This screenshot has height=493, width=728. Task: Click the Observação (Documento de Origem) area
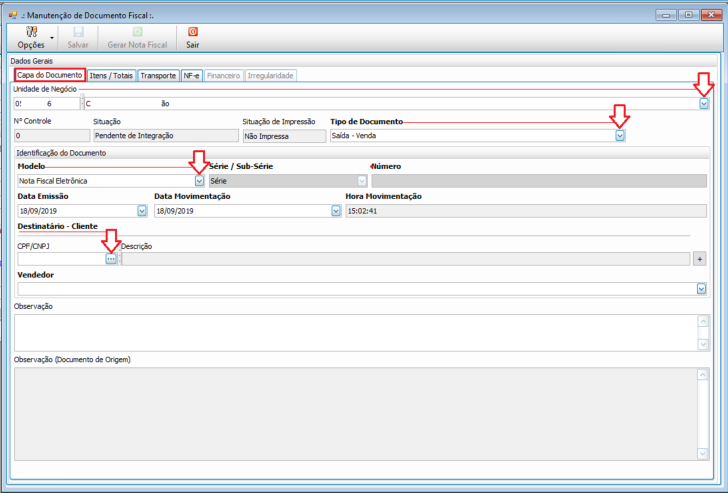356,414
